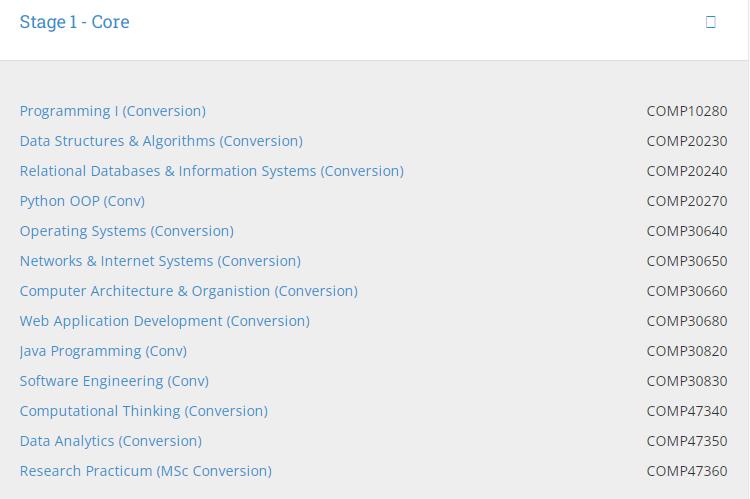Click module code COMP20270
The image size is (750, 499).
coord(687,201)
